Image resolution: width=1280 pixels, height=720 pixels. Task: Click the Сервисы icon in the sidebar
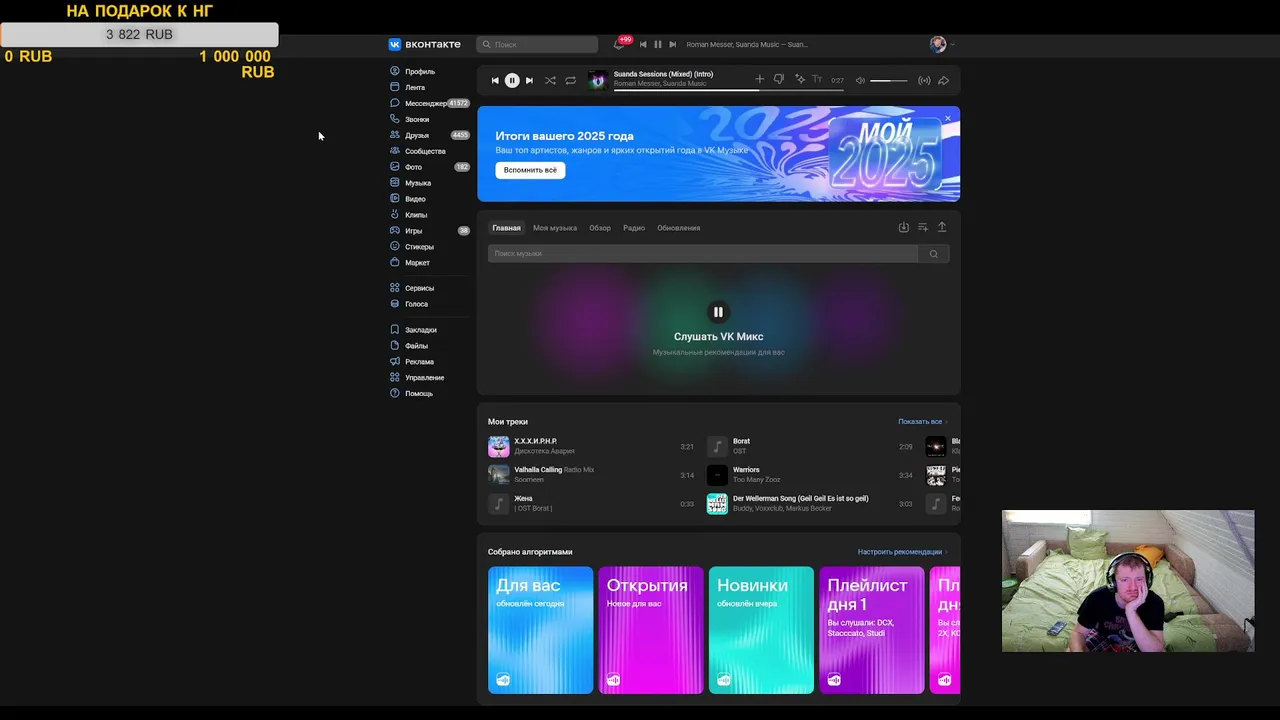click(395, 288)
